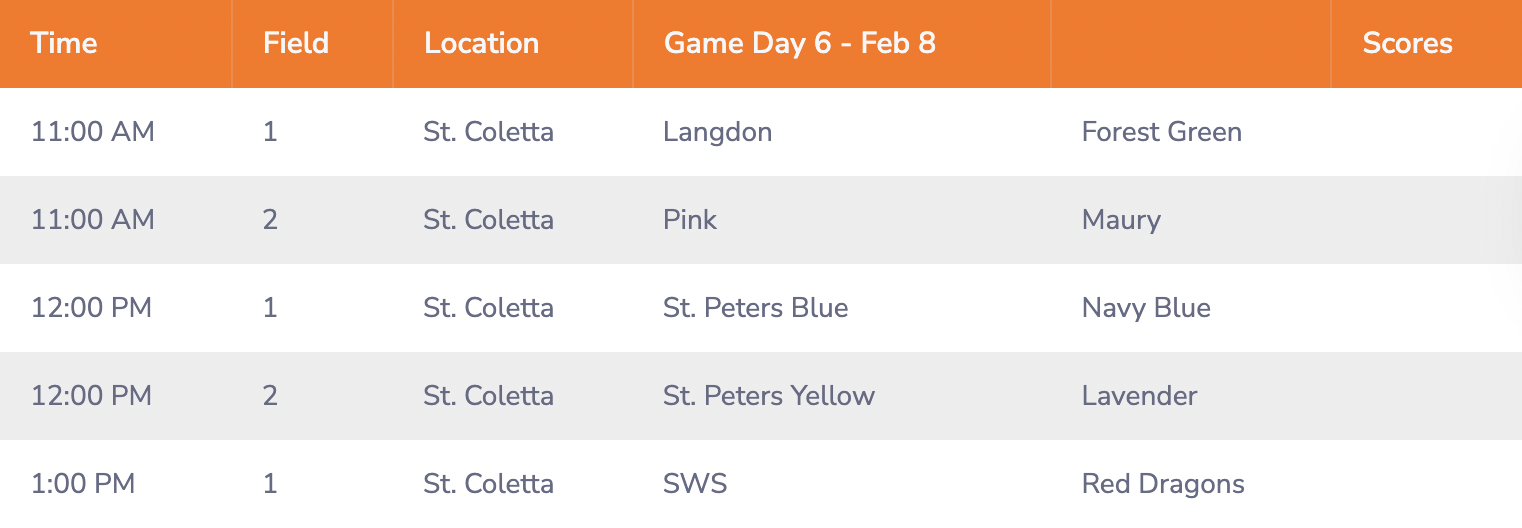Click the Maury team name
Screen dimensions: 1522x528
coord(1121,220)
